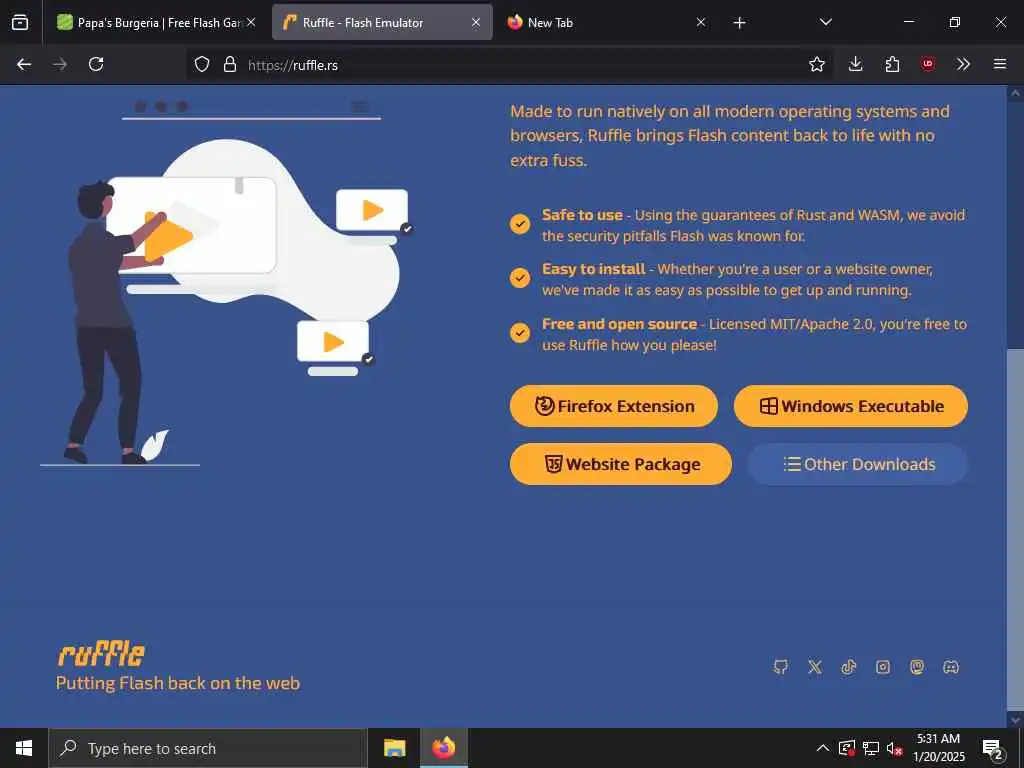Open Ruffle's Mastodon icon
This screenshot has height=768, width=1024.
tap(917, 667)
